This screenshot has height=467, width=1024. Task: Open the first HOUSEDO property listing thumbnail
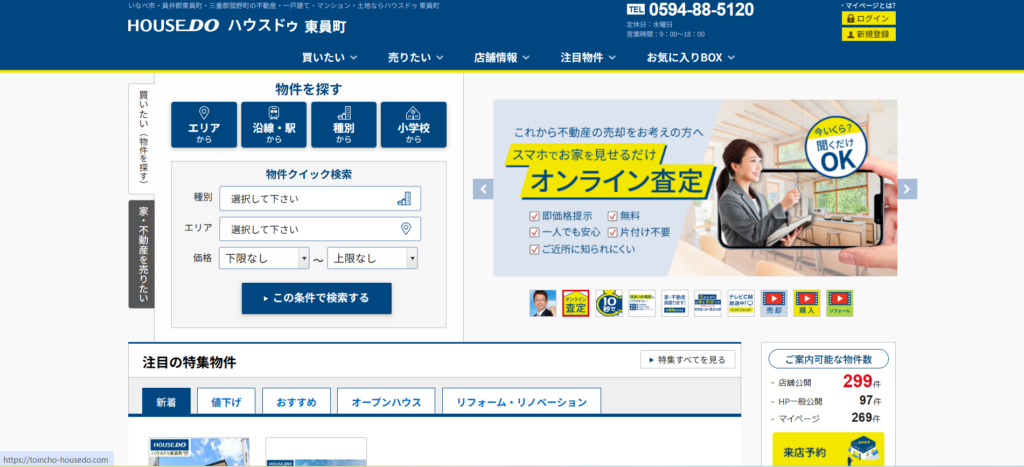coord(199,452)
